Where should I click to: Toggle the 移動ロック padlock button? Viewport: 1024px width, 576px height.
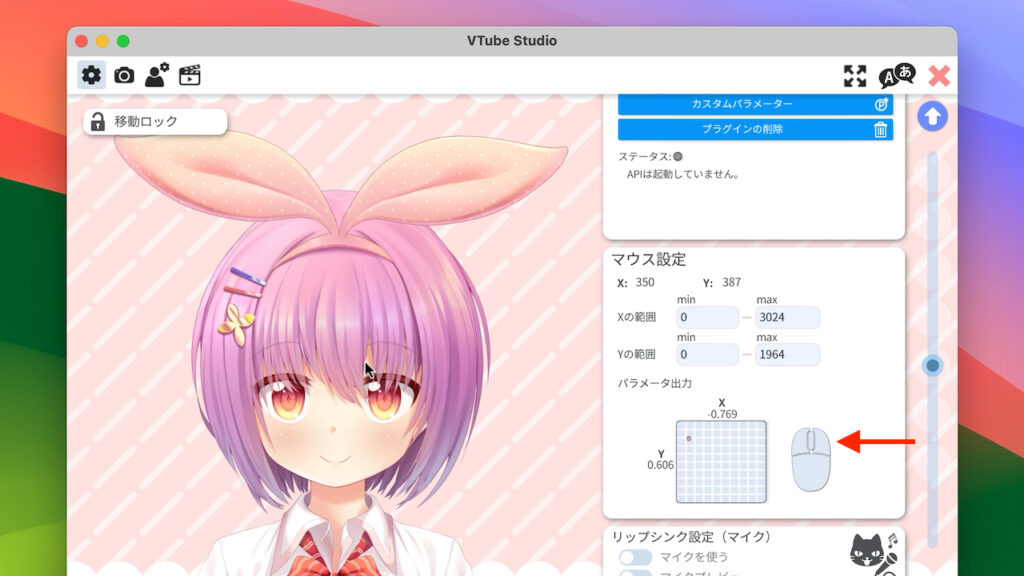pyautogui.click(x=155, y=121)
